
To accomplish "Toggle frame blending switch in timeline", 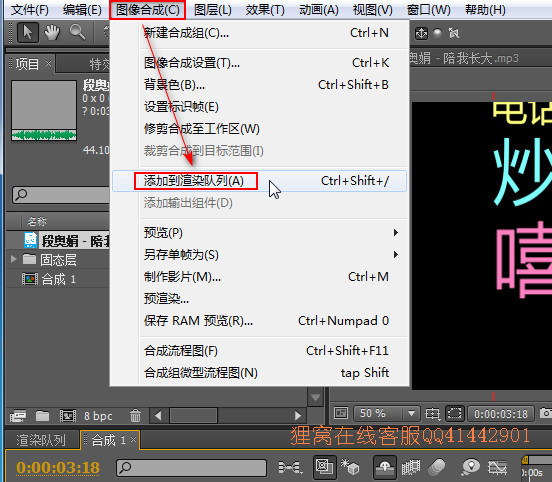I will pyautogui.click(x=411, y=468).
